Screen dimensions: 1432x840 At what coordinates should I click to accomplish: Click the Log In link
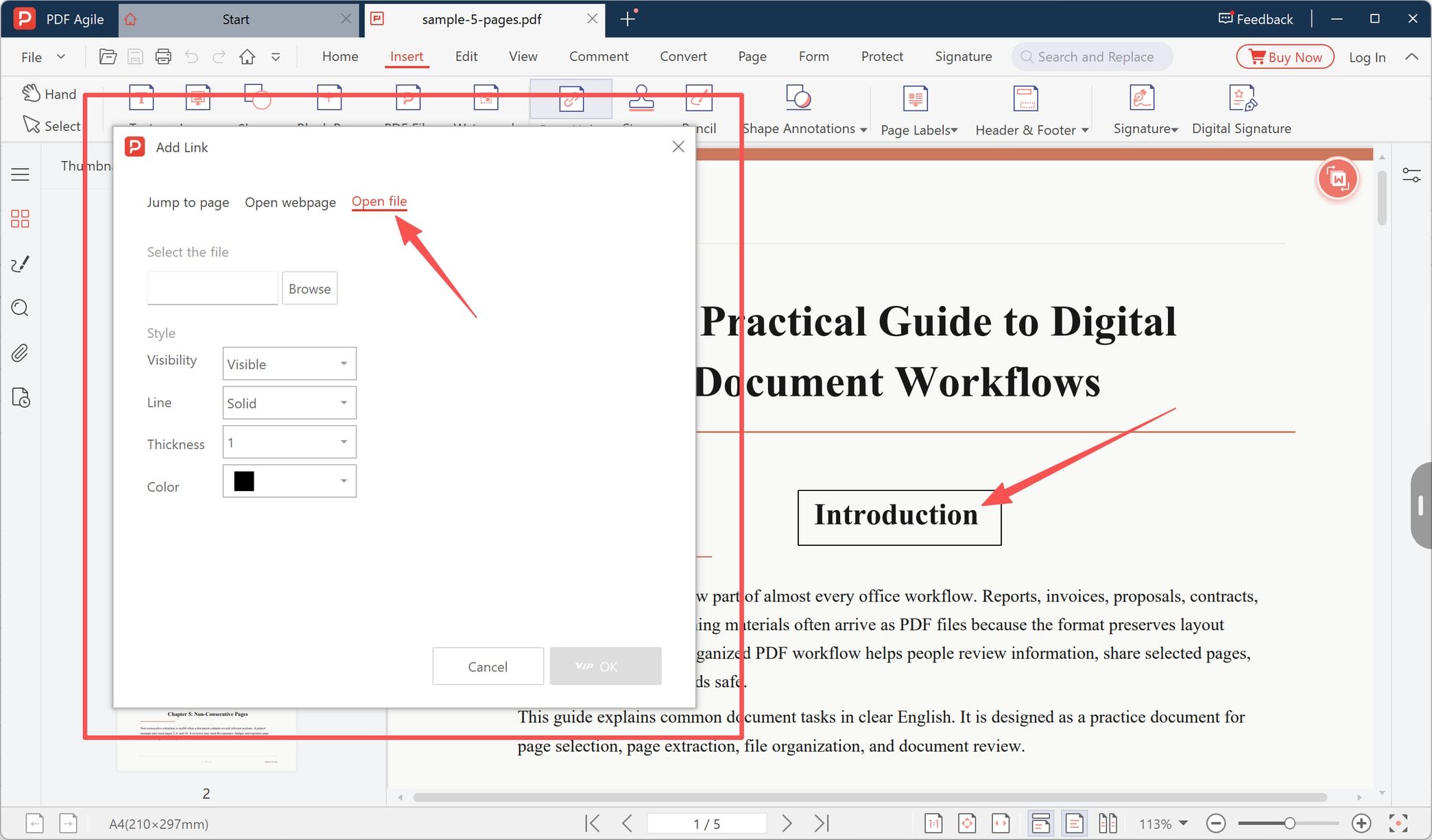1367,58
